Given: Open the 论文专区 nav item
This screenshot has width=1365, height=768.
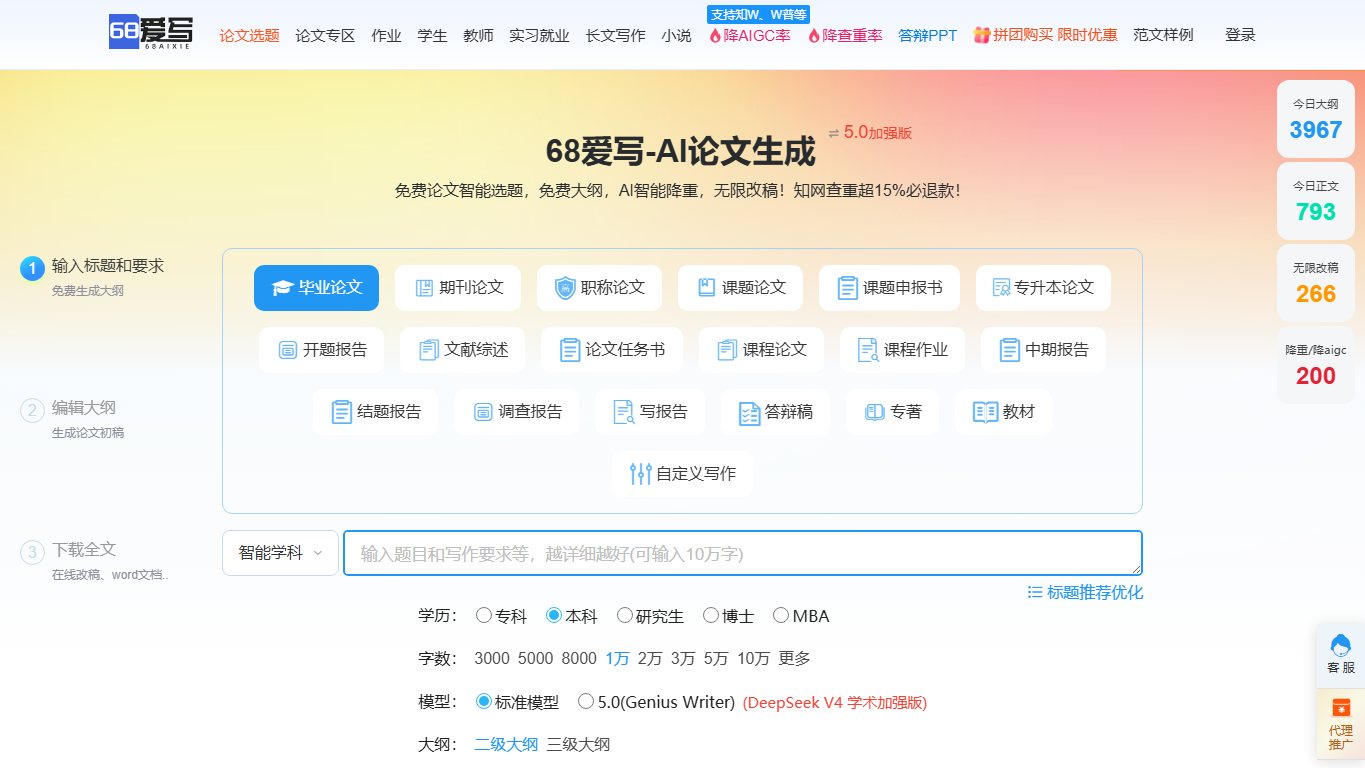Looking at the screenshot, I should 325,35.
